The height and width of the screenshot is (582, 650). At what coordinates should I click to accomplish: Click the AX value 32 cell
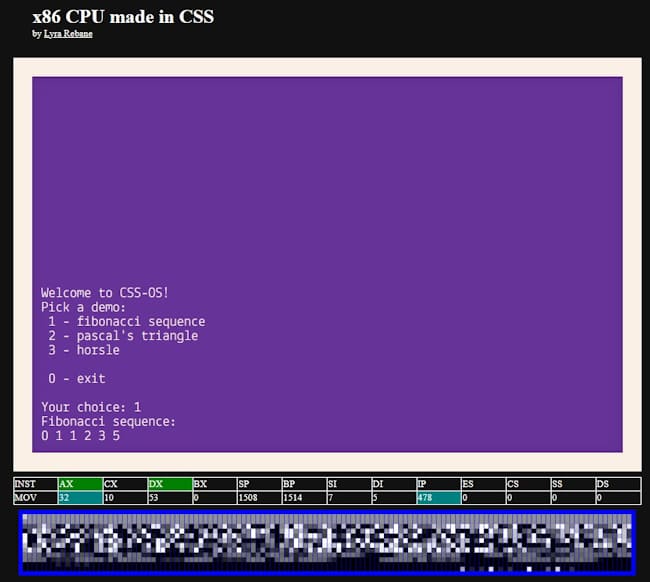pos(80,497)
